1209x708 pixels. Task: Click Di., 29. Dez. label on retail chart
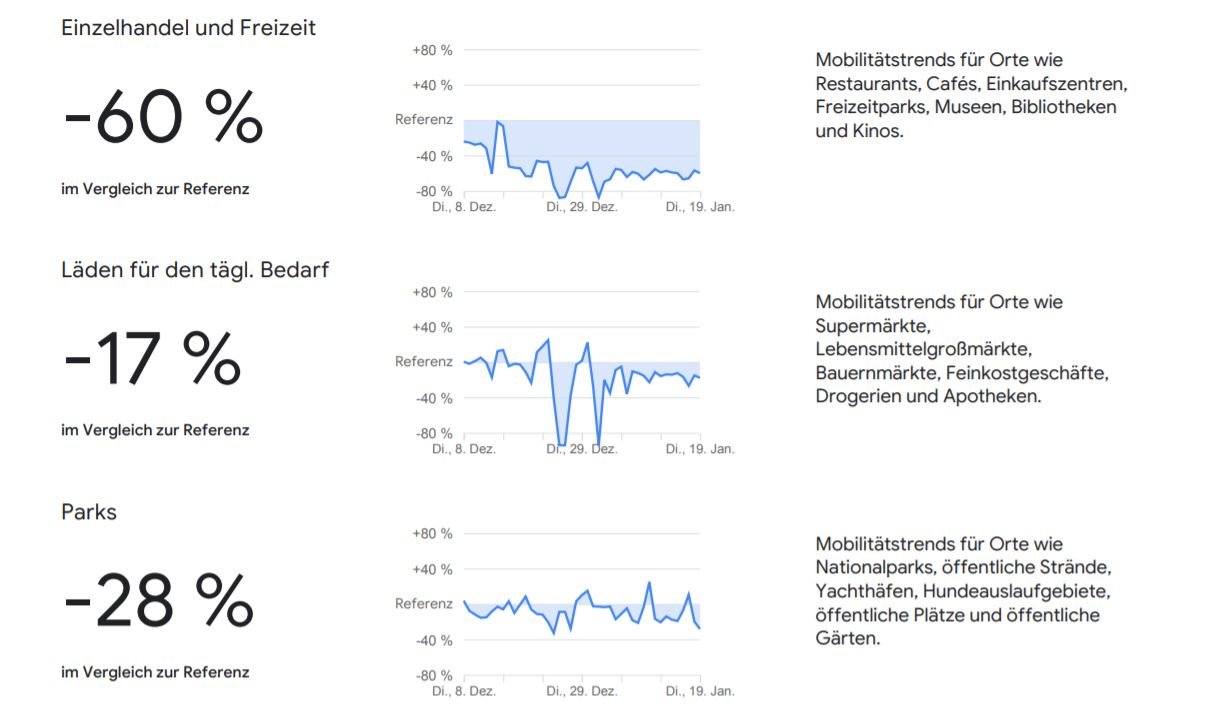coord(581,207)
